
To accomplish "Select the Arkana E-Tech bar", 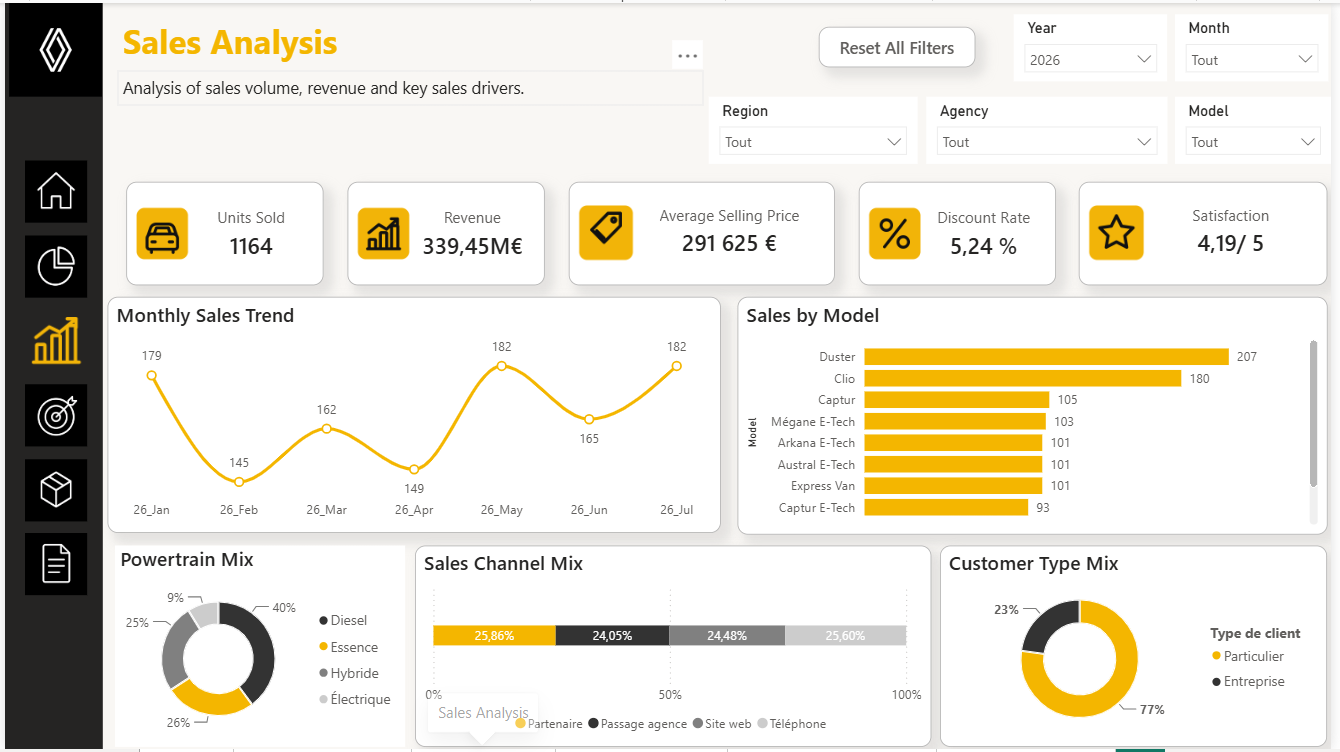I will point(953,443).
